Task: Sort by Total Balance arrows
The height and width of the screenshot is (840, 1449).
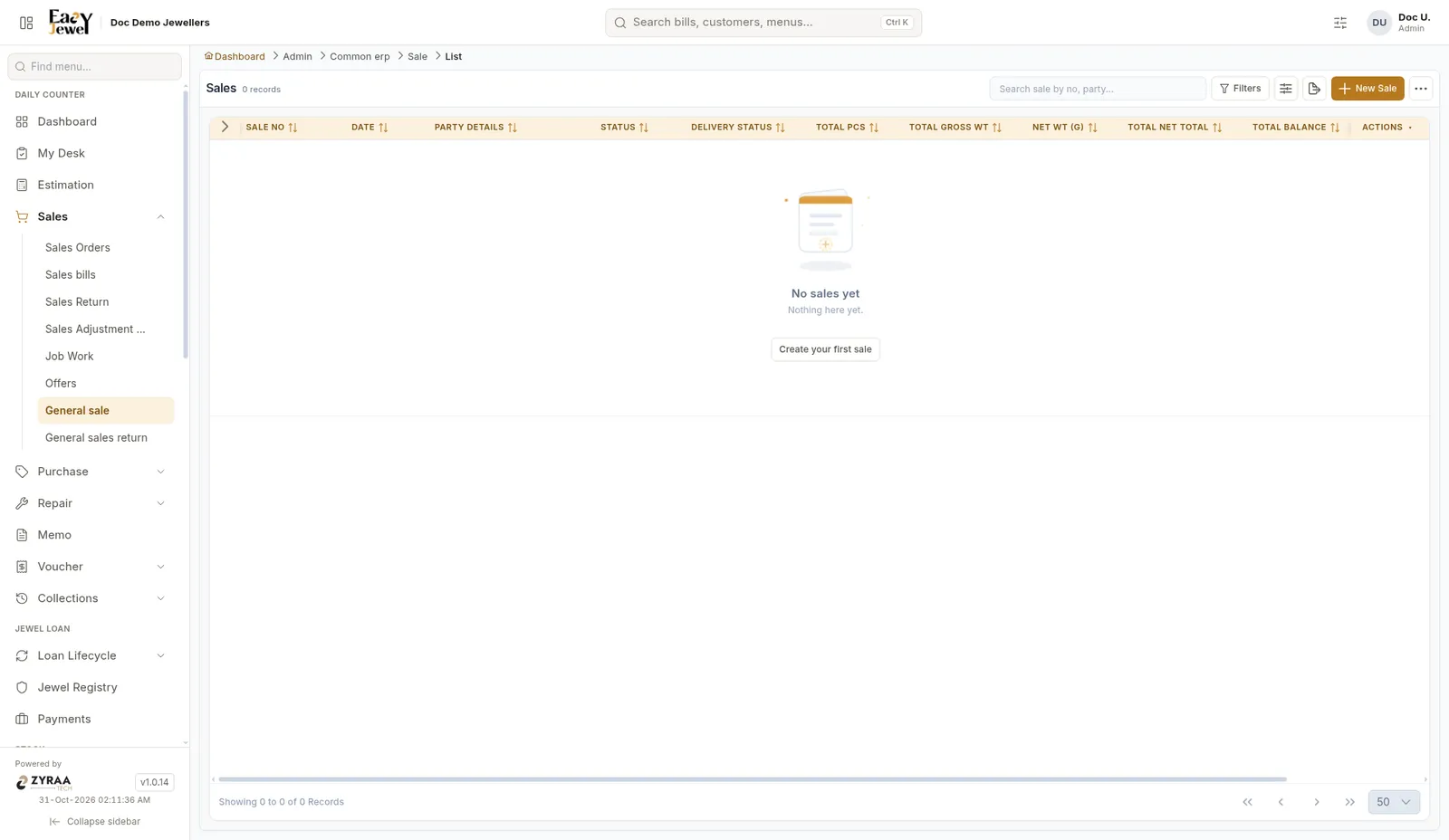Action: tap(1335, 128)
